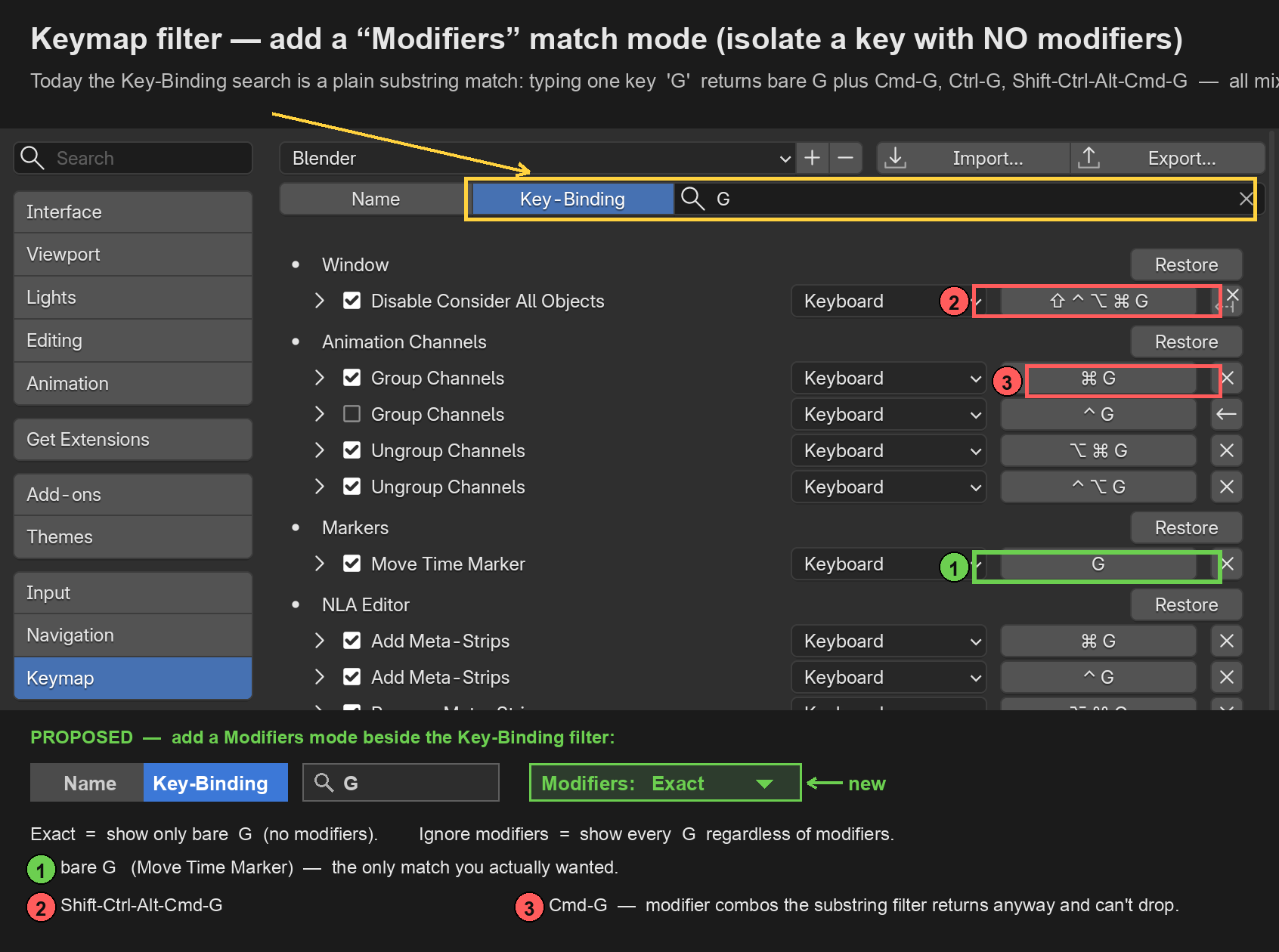This screenshot has height=952, width=1279.
Task: Restore the unchecked Group Channels item with the arrow
Action: [1227, 414]
